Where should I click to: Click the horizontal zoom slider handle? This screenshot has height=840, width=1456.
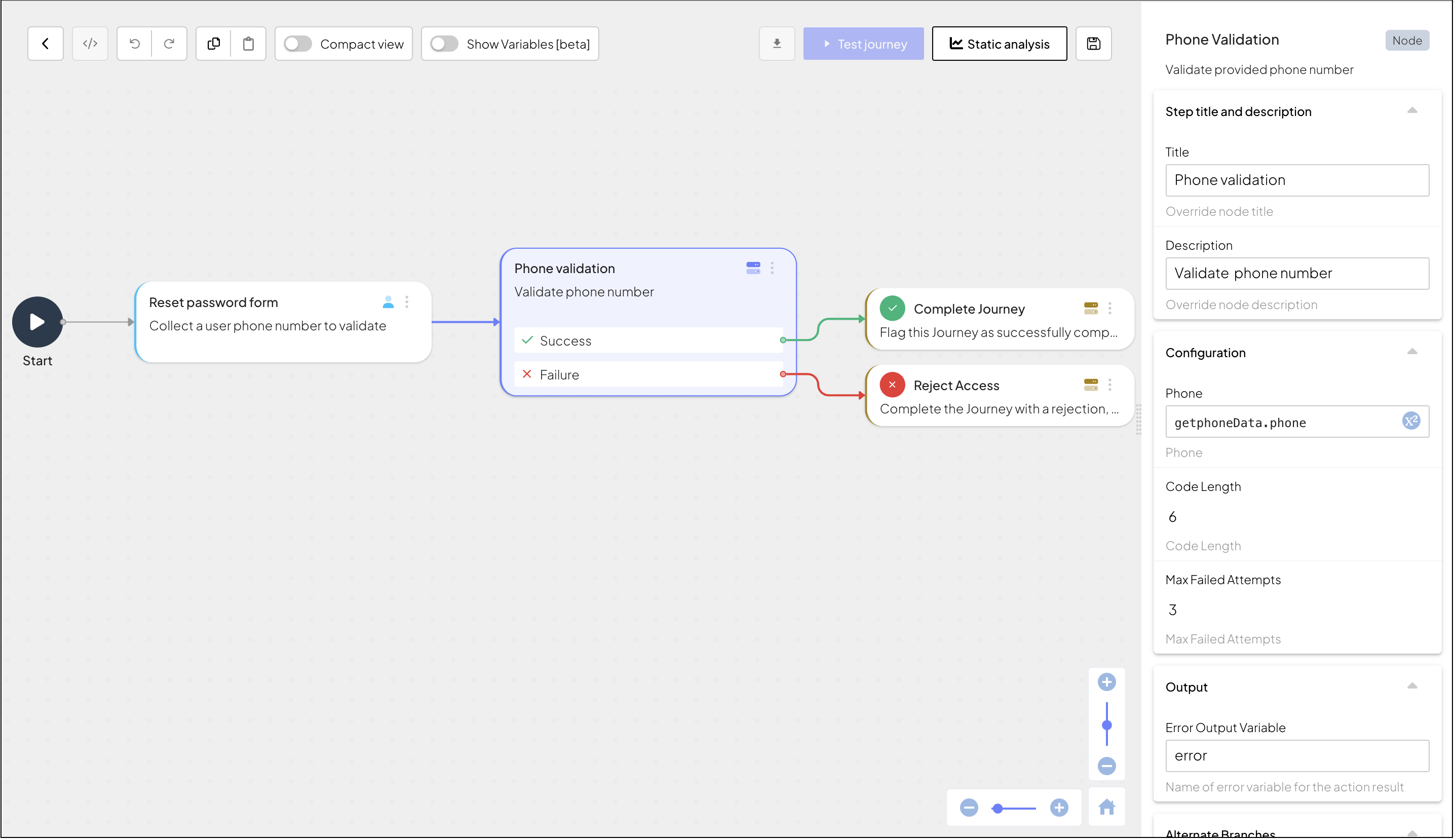[998, 808]
